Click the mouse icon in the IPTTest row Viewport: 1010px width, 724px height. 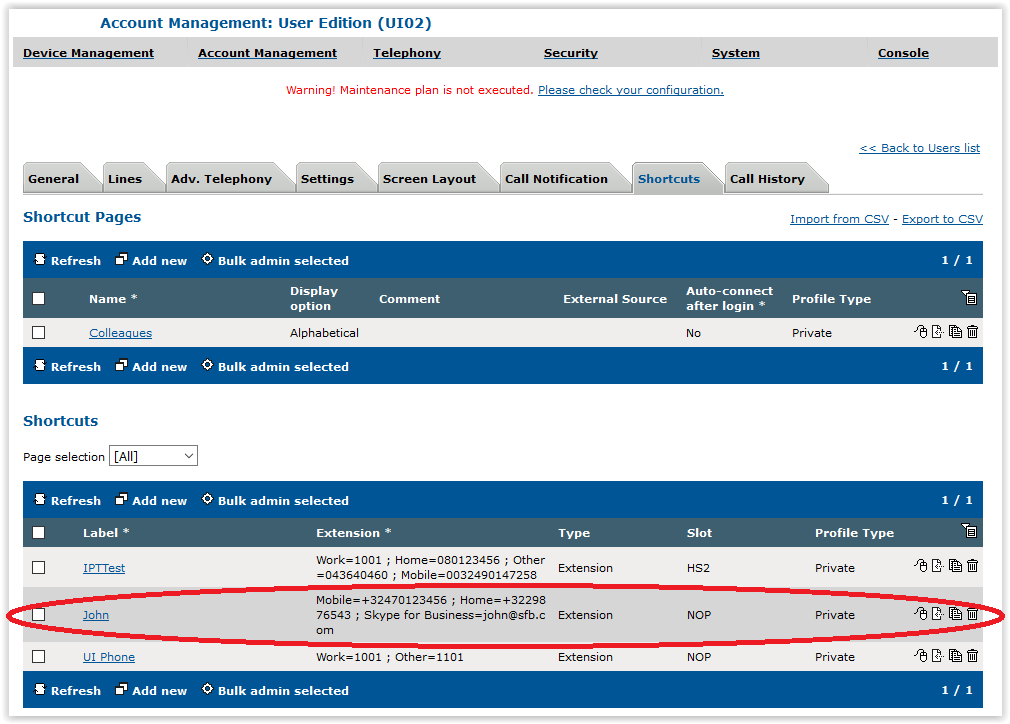tap(921, 566)
